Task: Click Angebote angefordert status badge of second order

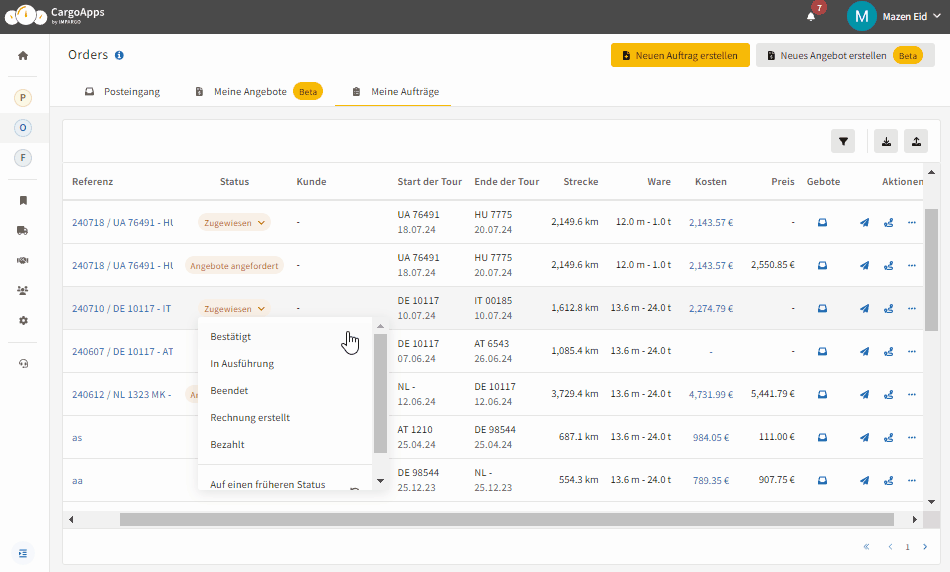Action: (234, 265)
